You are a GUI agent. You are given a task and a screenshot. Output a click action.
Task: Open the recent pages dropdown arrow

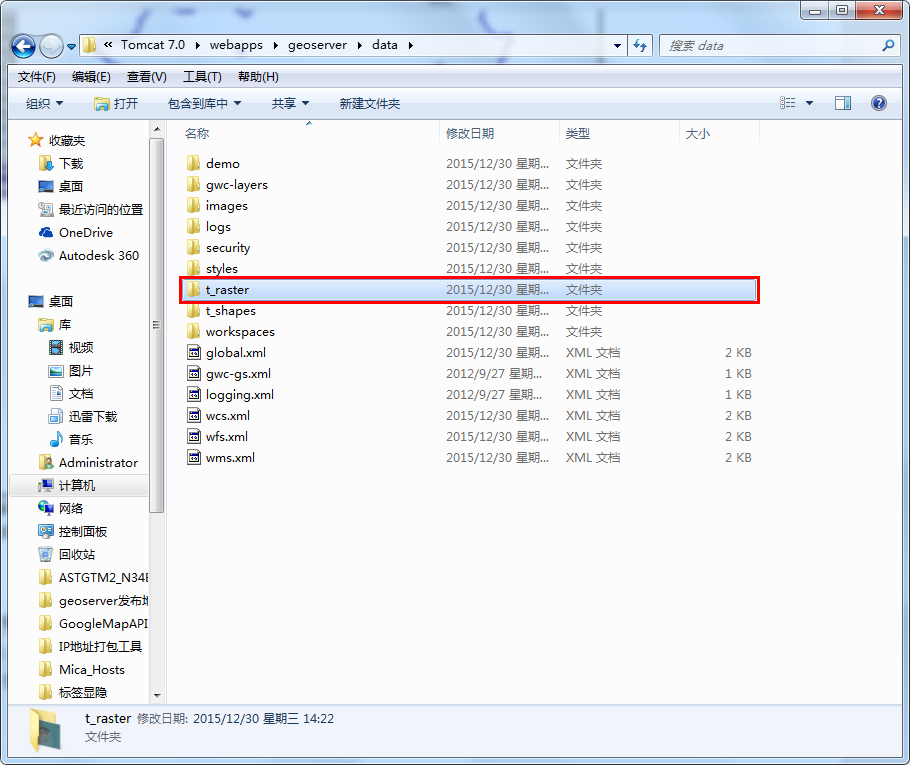click(x=71, y=46)
